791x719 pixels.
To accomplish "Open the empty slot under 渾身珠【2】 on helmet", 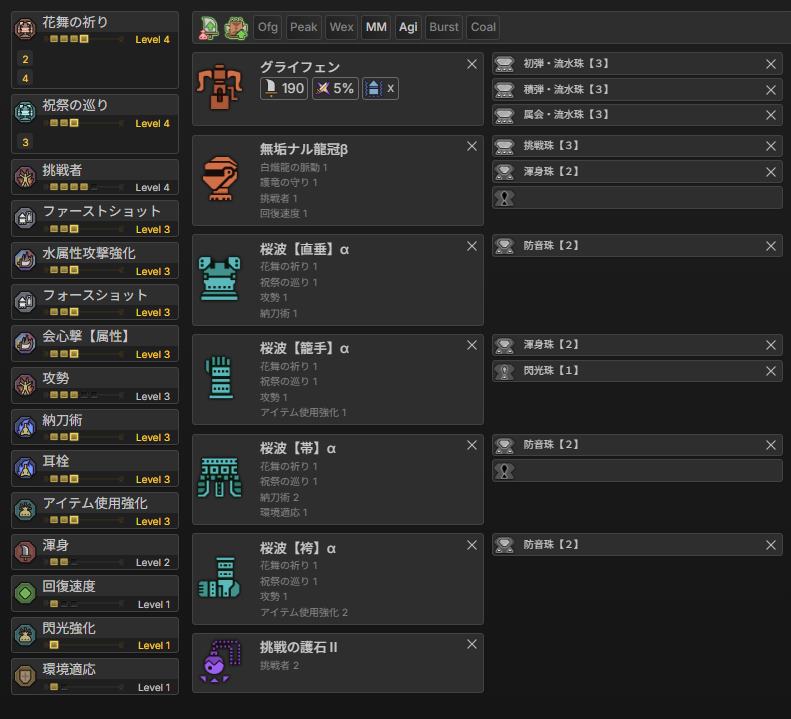I will click(x=637, y=198).
